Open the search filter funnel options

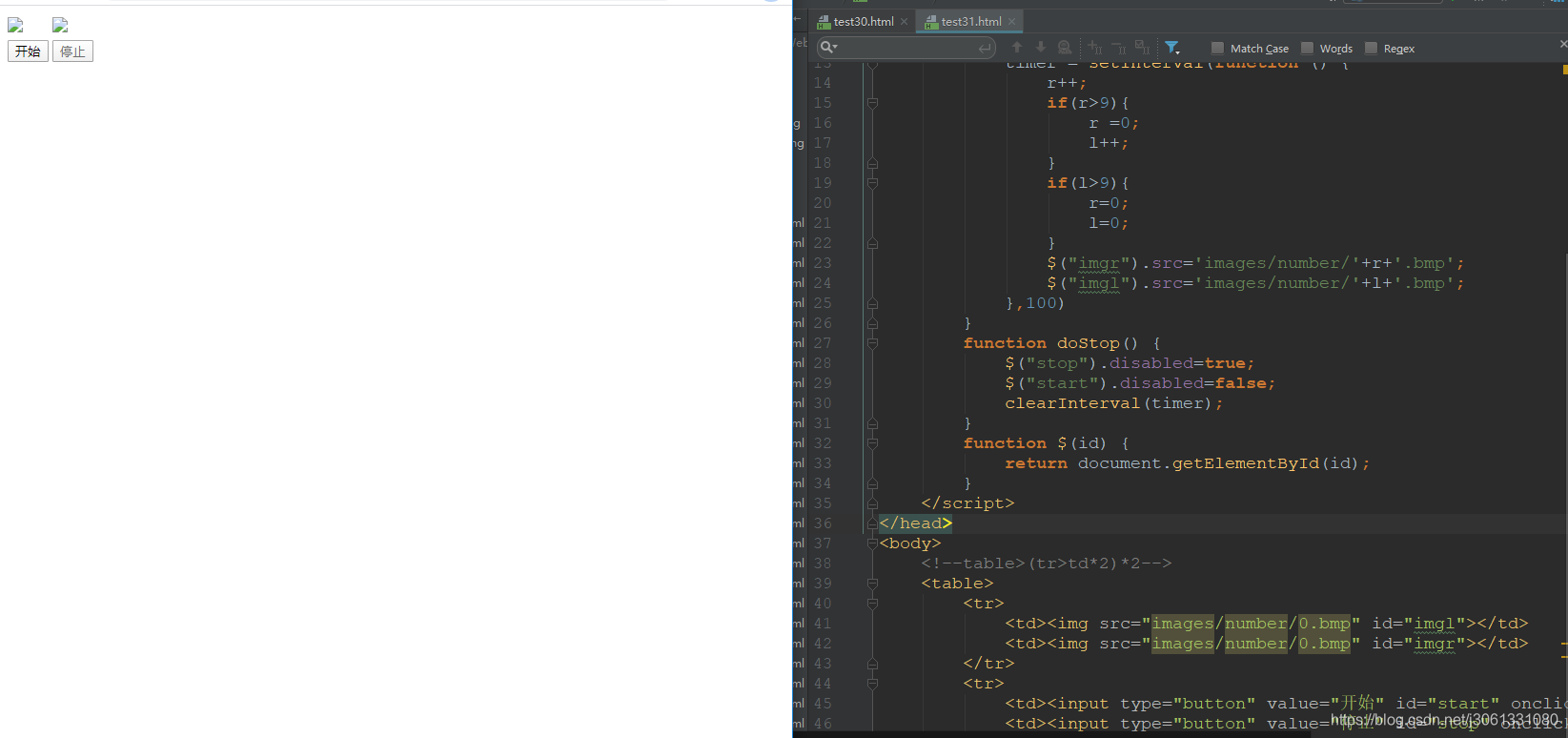tap(1172, 48)
